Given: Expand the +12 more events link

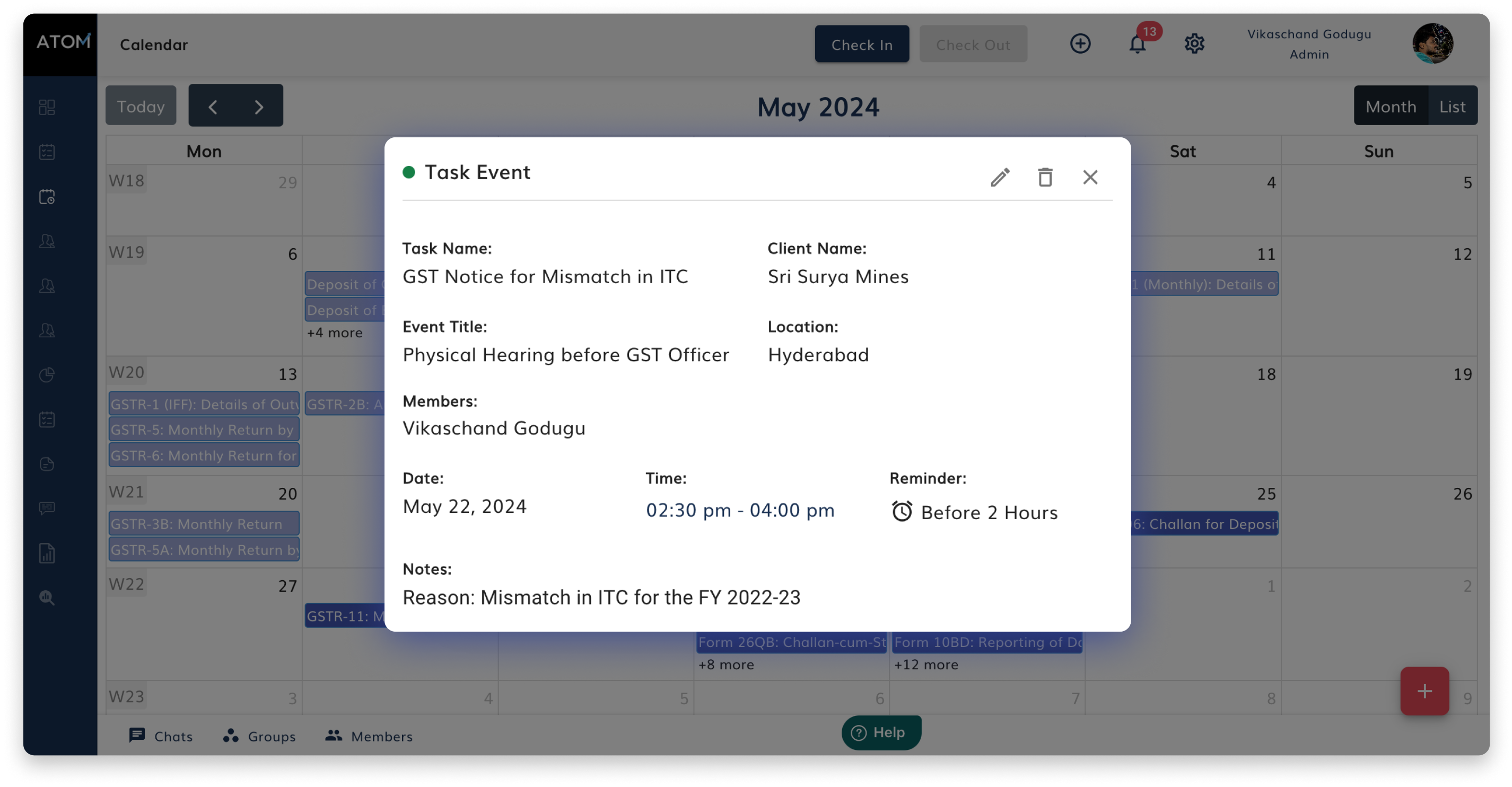Looking at the screenshot, I should pos(925,664).
